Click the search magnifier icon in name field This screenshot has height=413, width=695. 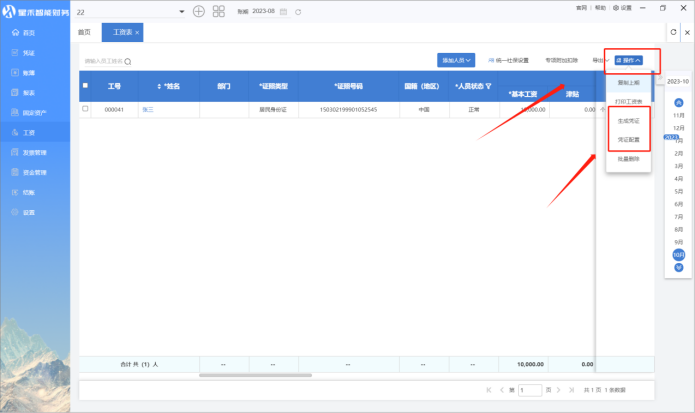coord(128,61)
